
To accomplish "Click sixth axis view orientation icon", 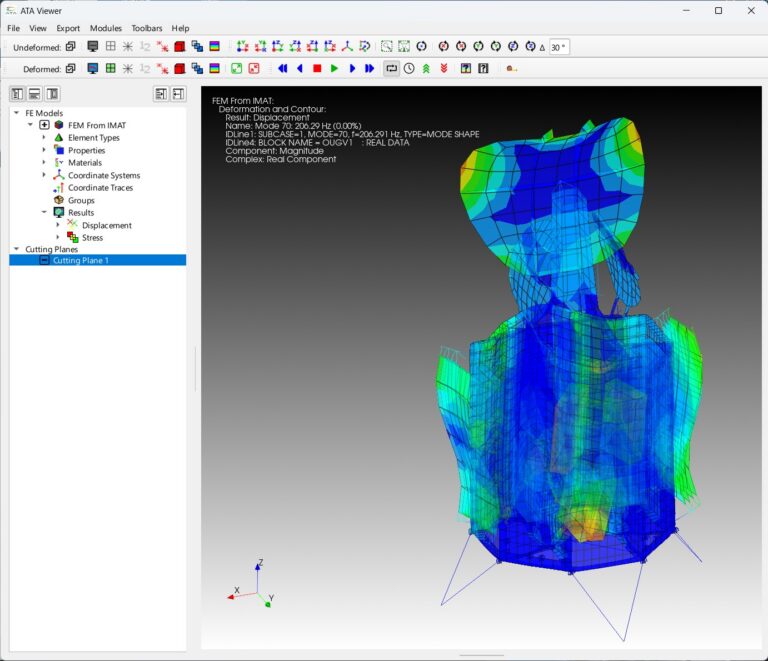I will coord(330,47).
